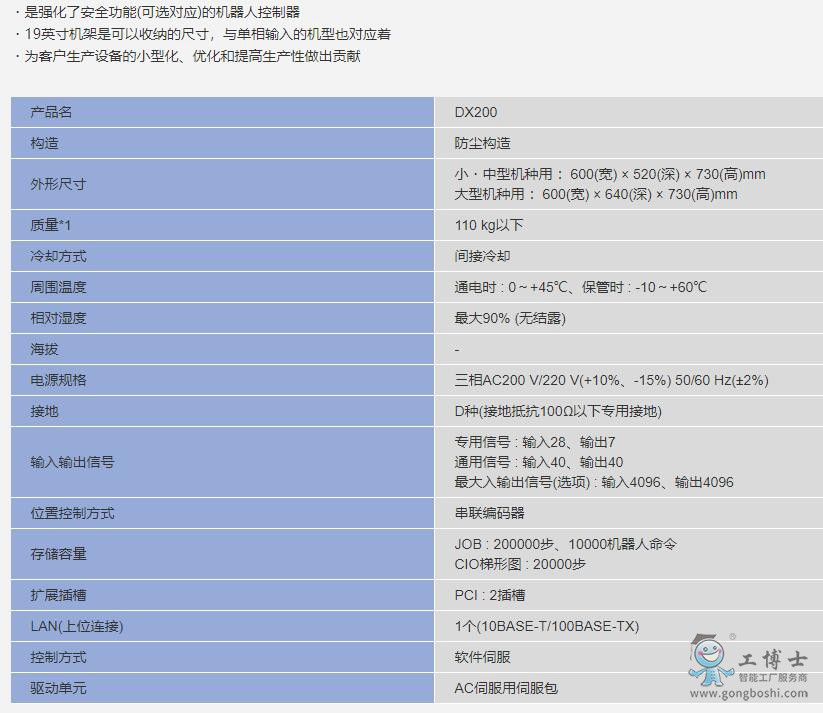823x713 pixels.
Task: Select the 串联编码器 value cell
Action: (489, 513)
